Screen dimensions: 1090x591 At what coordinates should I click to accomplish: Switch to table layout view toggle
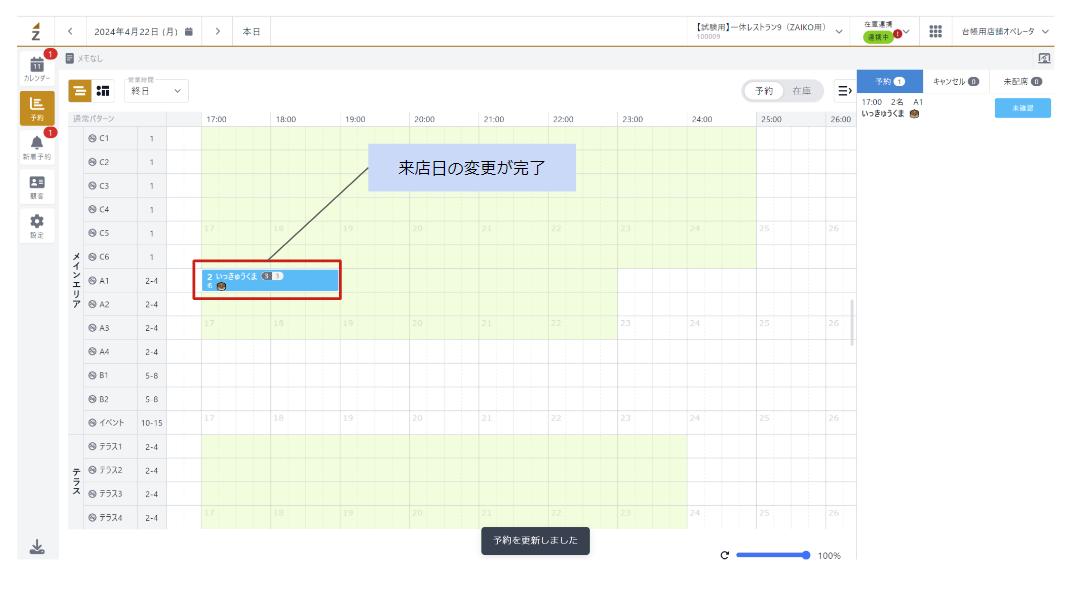(102, 91)
